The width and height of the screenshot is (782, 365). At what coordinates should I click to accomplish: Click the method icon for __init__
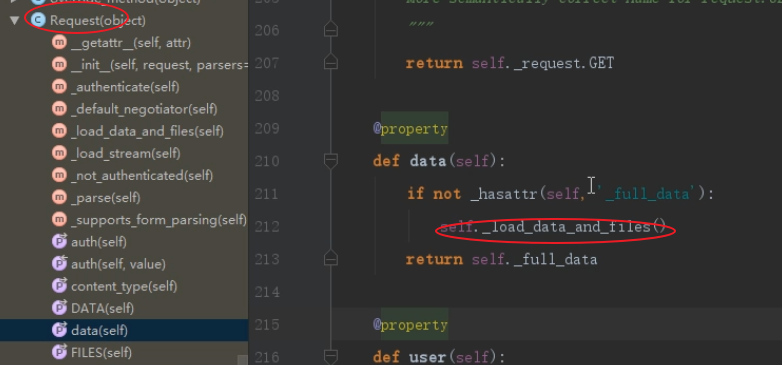pos(59,65)
